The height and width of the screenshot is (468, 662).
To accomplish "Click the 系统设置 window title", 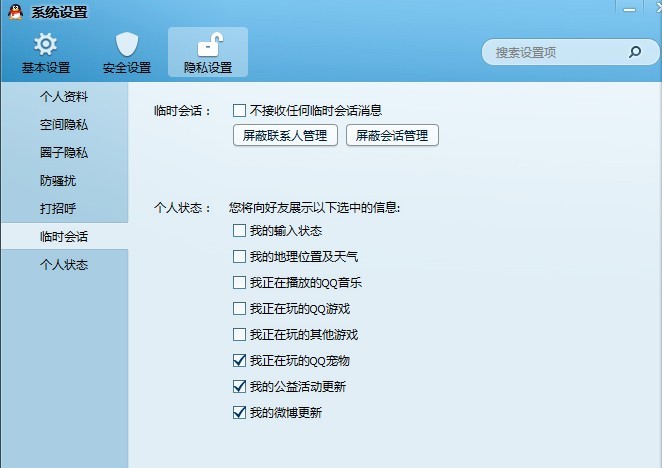I will pyautogui.click(x=59, y=12).
